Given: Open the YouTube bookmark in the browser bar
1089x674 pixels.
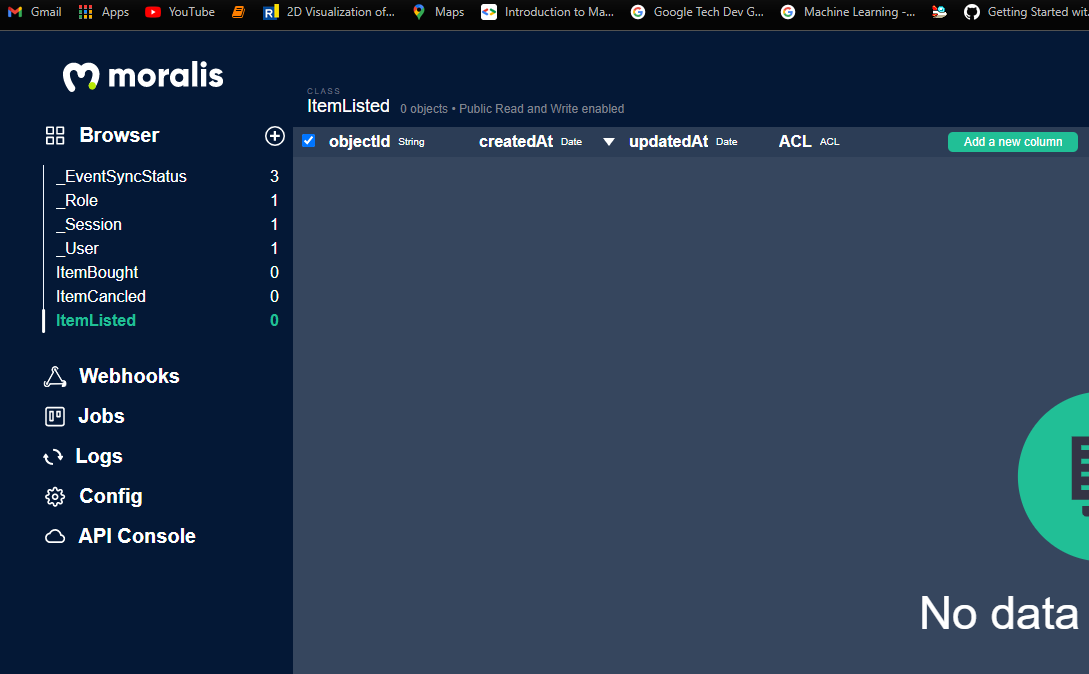Looking at the screenshot, I should (x=179, y=12).
